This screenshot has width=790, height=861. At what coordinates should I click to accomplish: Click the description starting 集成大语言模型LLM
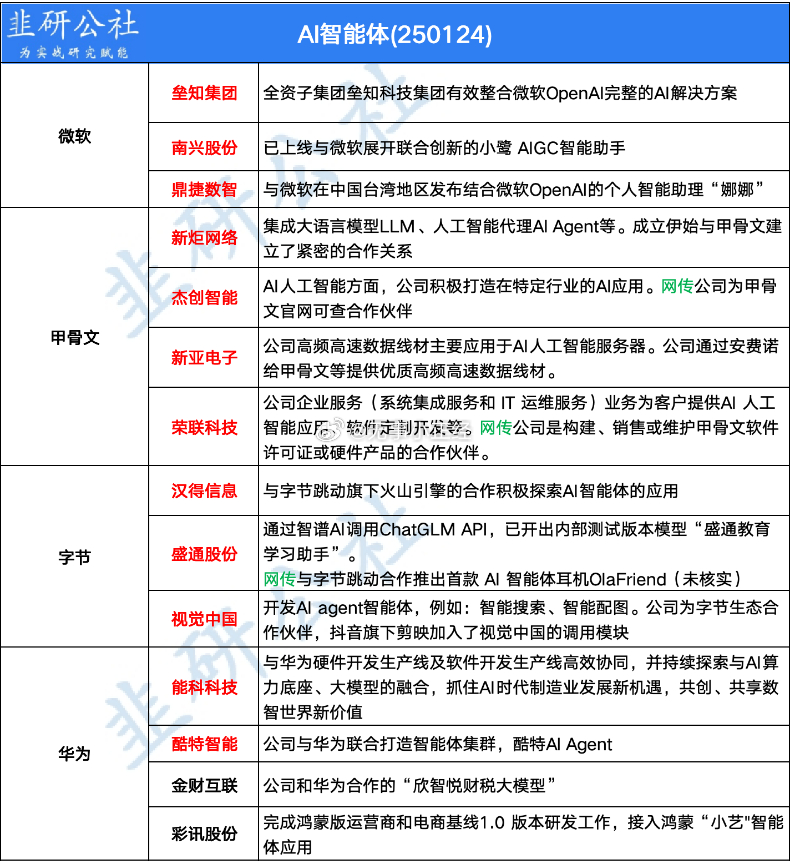[522, 238]
